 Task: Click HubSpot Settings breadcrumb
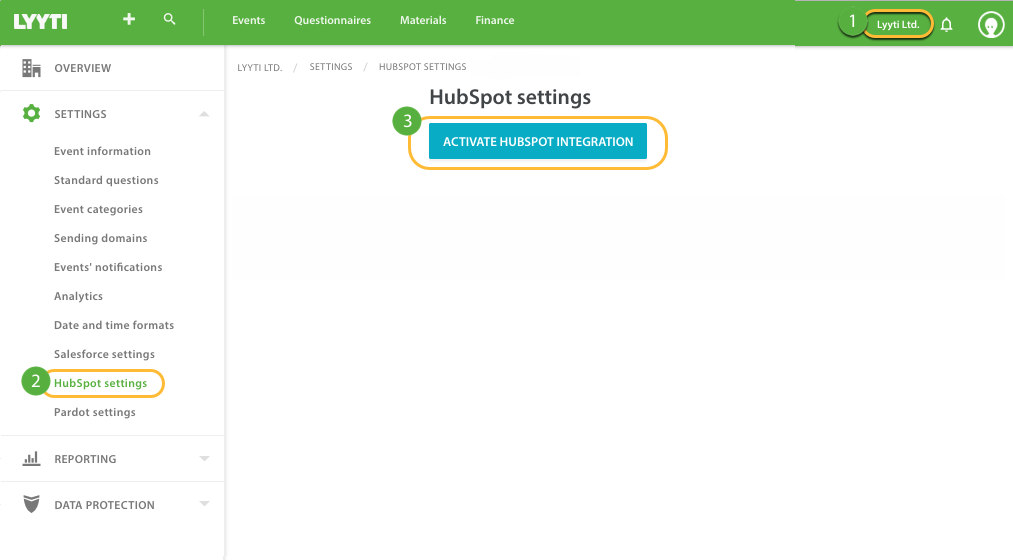(x=423, y=67)
